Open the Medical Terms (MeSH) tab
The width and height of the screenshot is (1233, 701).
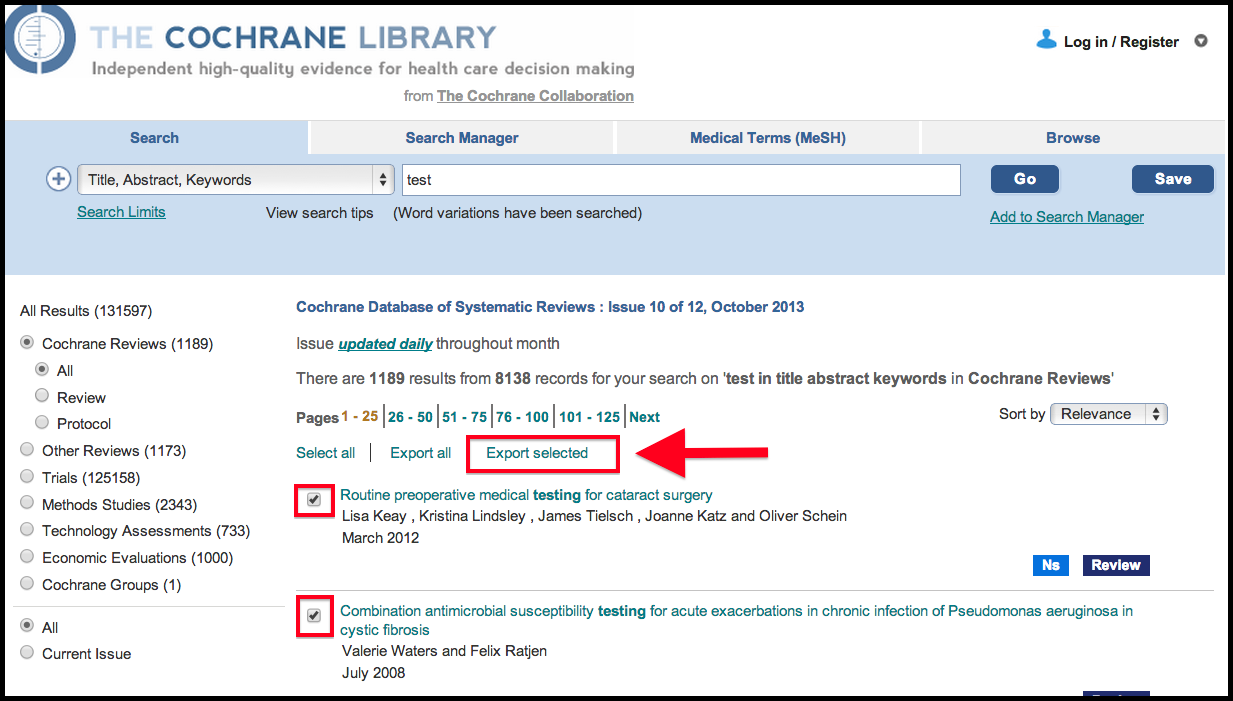(x=768, y=138)
